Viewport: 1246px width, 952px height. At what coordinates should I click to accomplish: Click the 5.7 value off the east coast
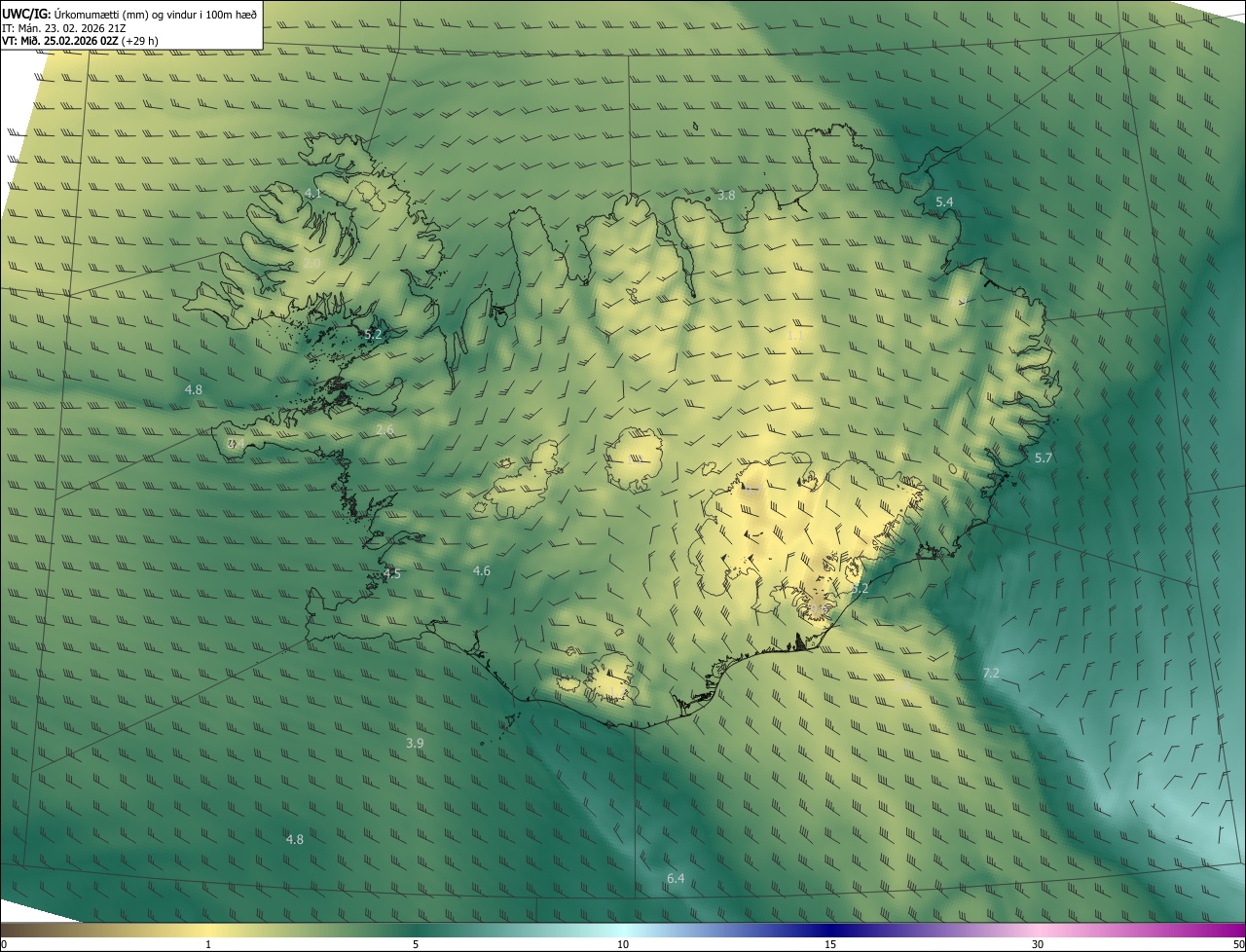pos(1044,458)
